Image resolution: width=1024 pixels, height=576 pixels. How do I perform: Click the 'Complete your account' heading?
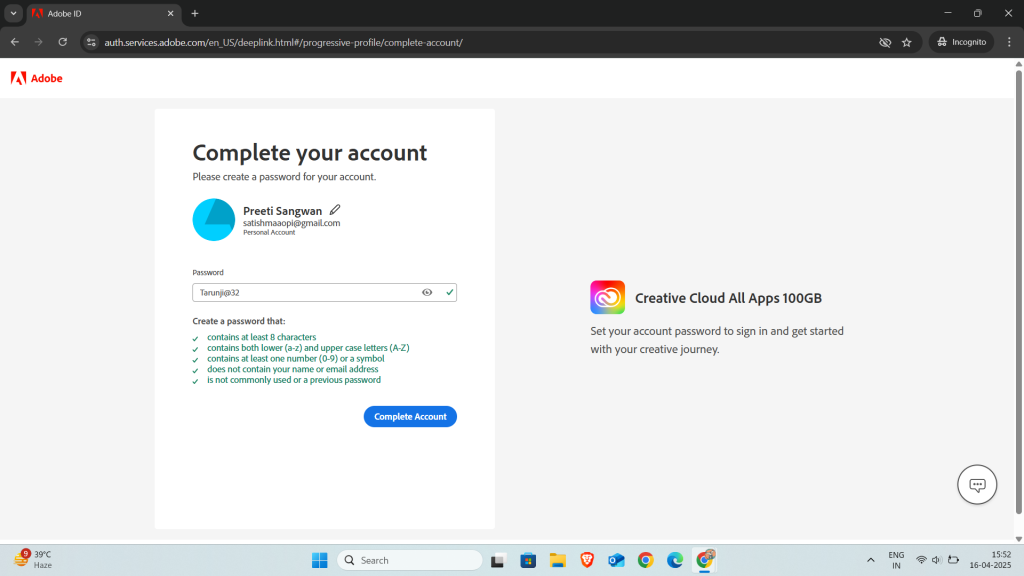310,153
